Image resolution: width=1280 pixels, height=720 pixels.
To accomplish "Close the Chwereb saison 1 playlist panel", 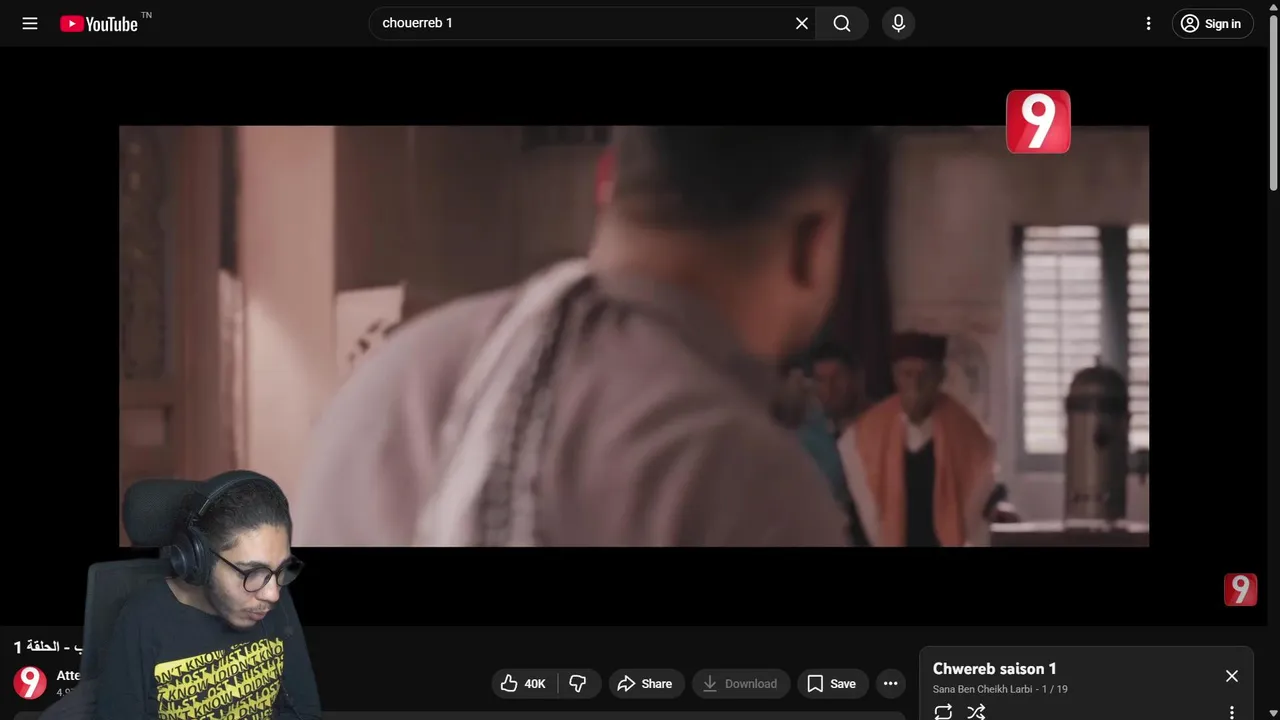I will pyautogui.click(x=1232, y=676).
